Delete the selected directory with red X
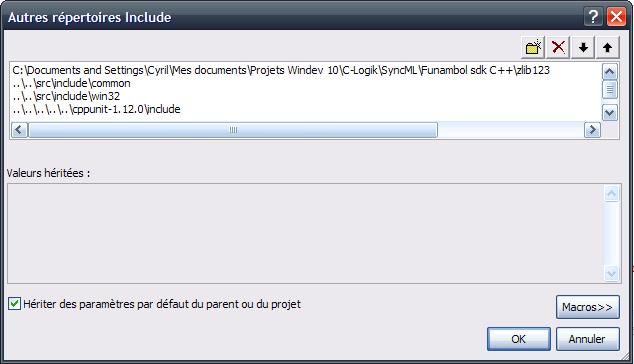The height and width of the screenshot is (364, 634). tap(558, 48)
